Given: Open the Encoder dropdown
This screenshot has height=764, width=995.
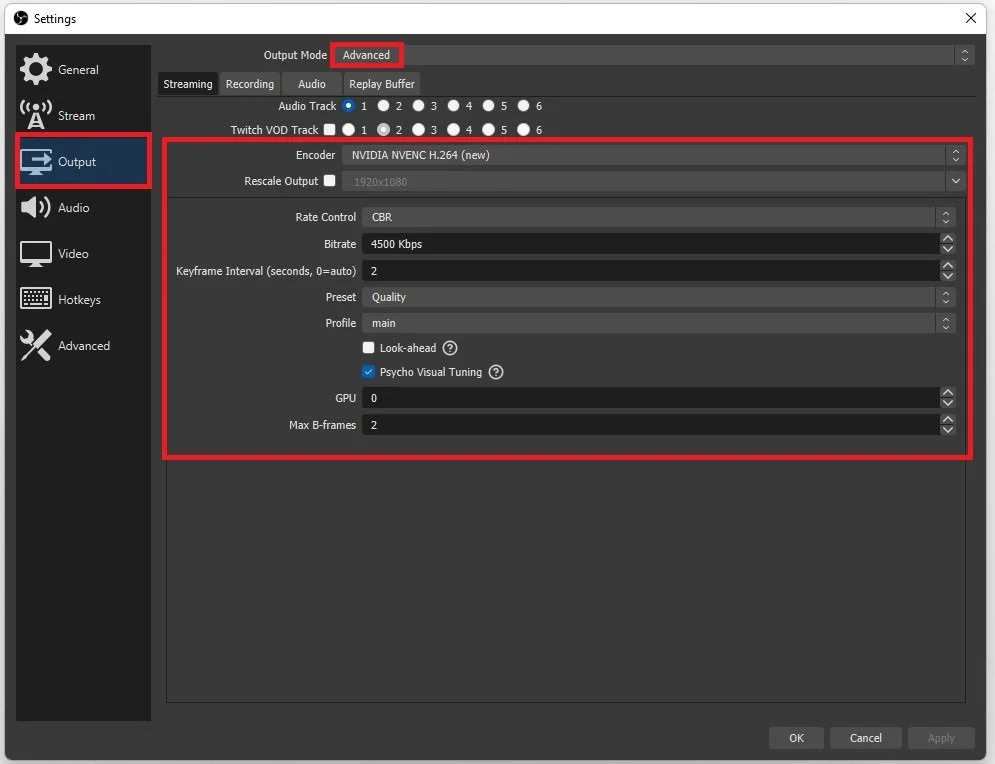Looking at the screenshot, I should point(654,155).
